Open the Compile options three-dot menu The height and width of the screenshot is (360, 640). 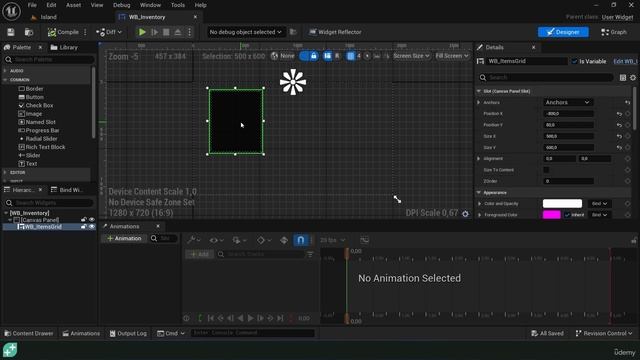85,32
